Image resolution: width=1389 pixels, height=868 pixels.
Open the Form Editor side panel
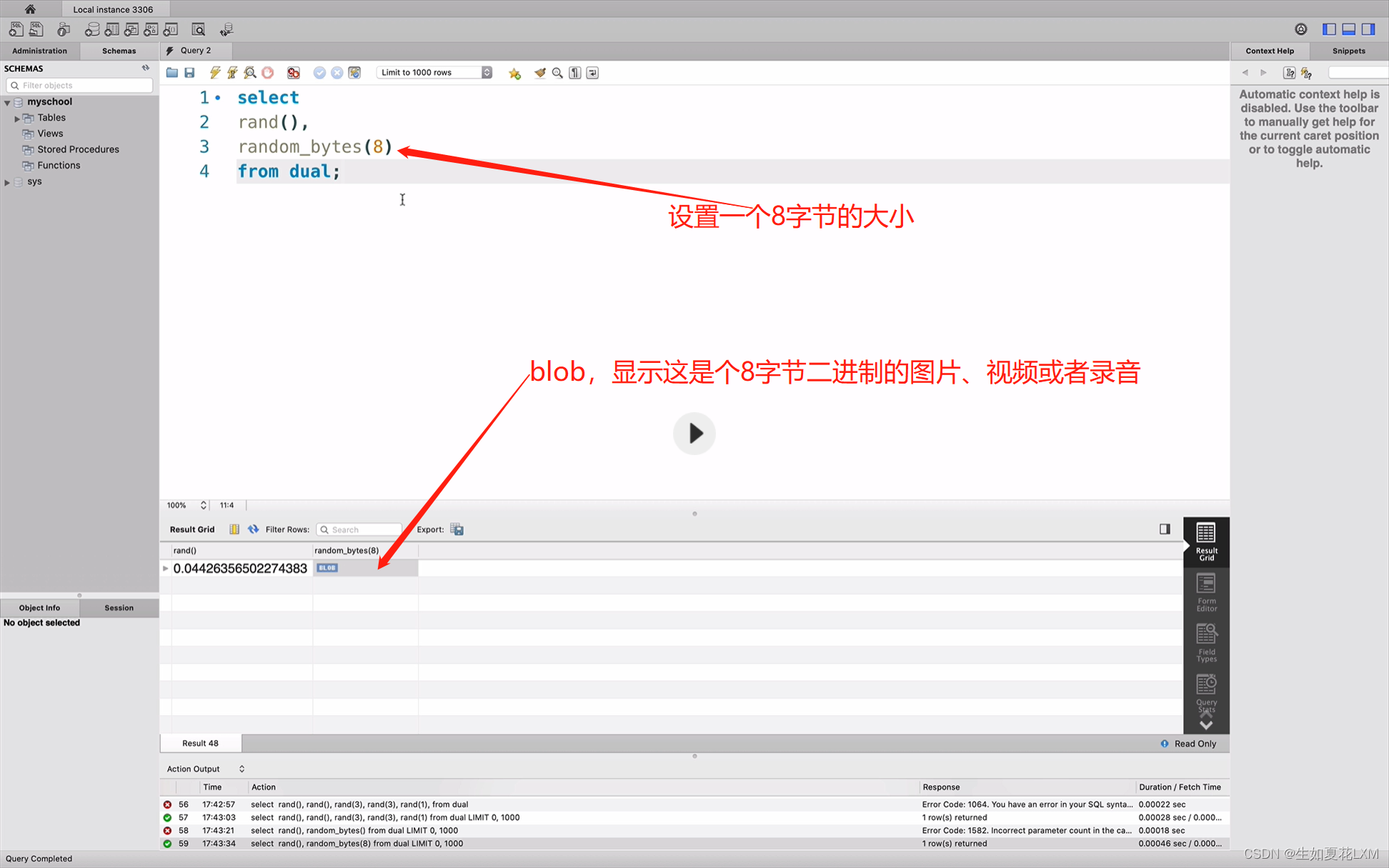(1206, 593)
